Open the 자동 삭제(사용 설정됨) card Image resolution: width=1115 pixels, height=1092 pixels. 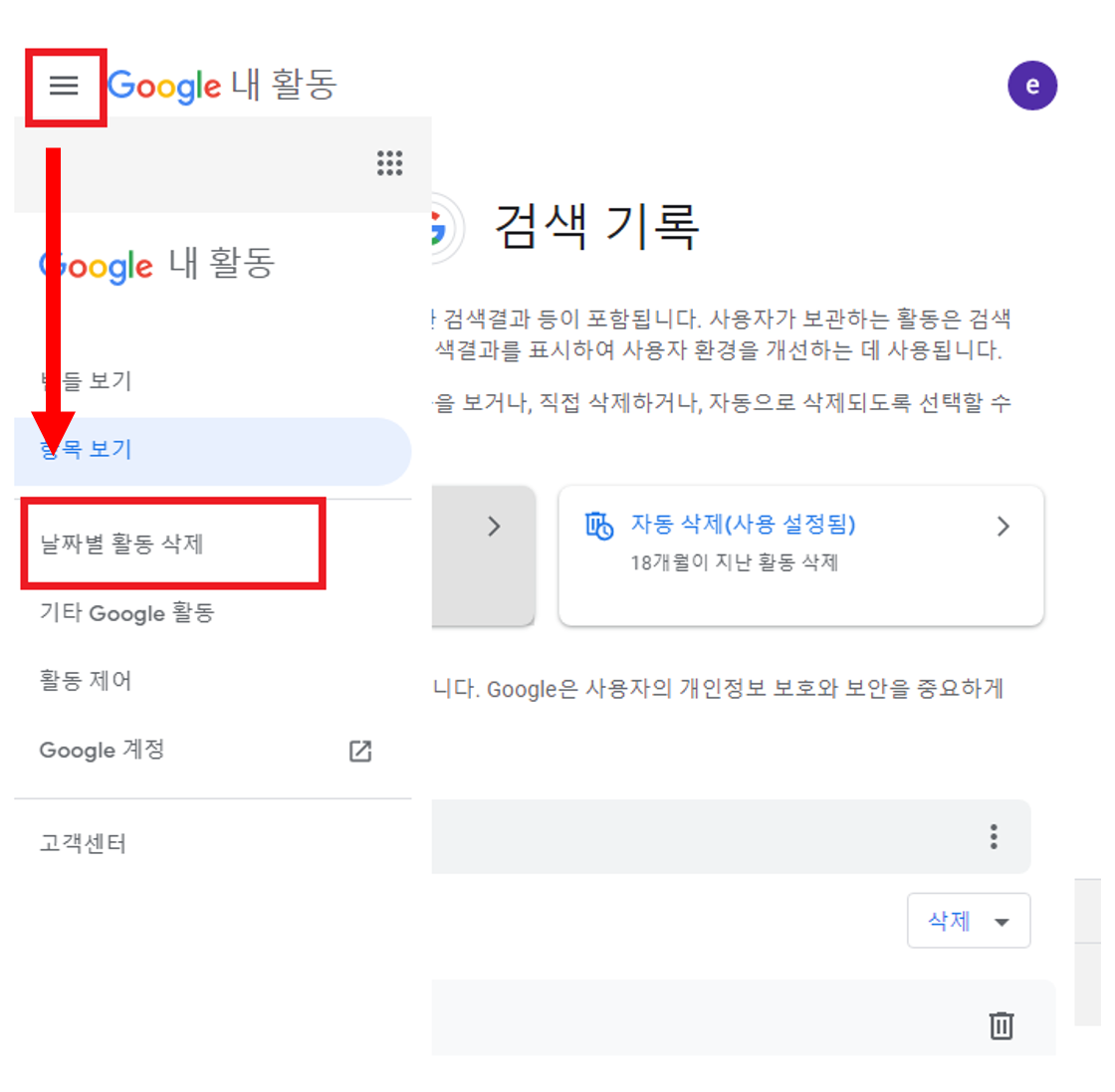[800, 555]
